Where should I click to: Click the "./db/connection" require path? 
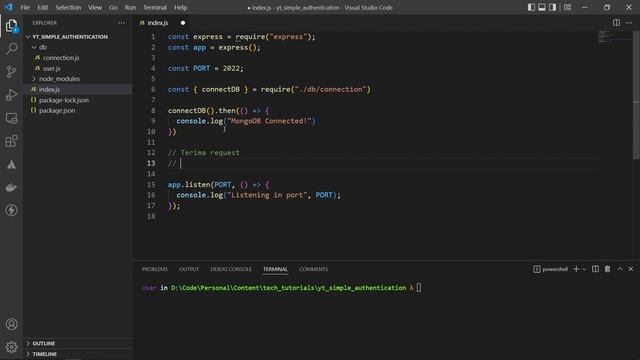(x=330, y=89)
